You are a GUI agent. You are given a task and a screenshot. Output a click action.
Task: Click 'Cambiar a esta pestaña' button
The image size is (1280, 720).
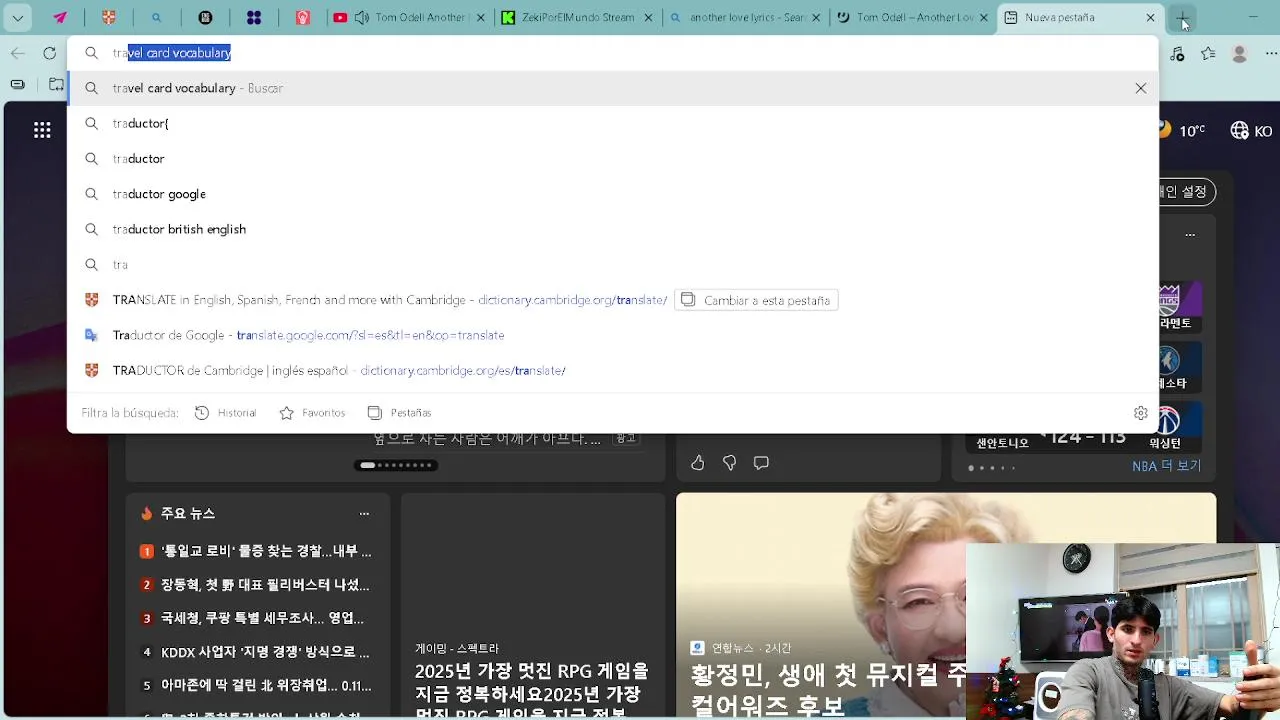tap(756, 300)
